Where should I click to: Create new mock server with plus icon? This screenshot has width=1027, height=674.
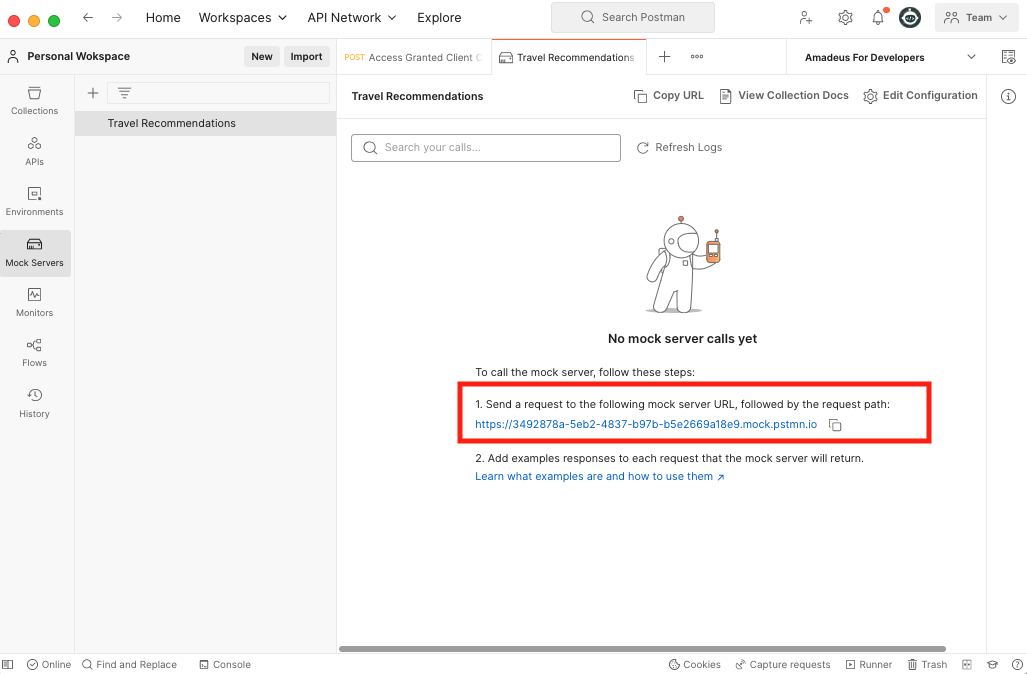(93, 93)
